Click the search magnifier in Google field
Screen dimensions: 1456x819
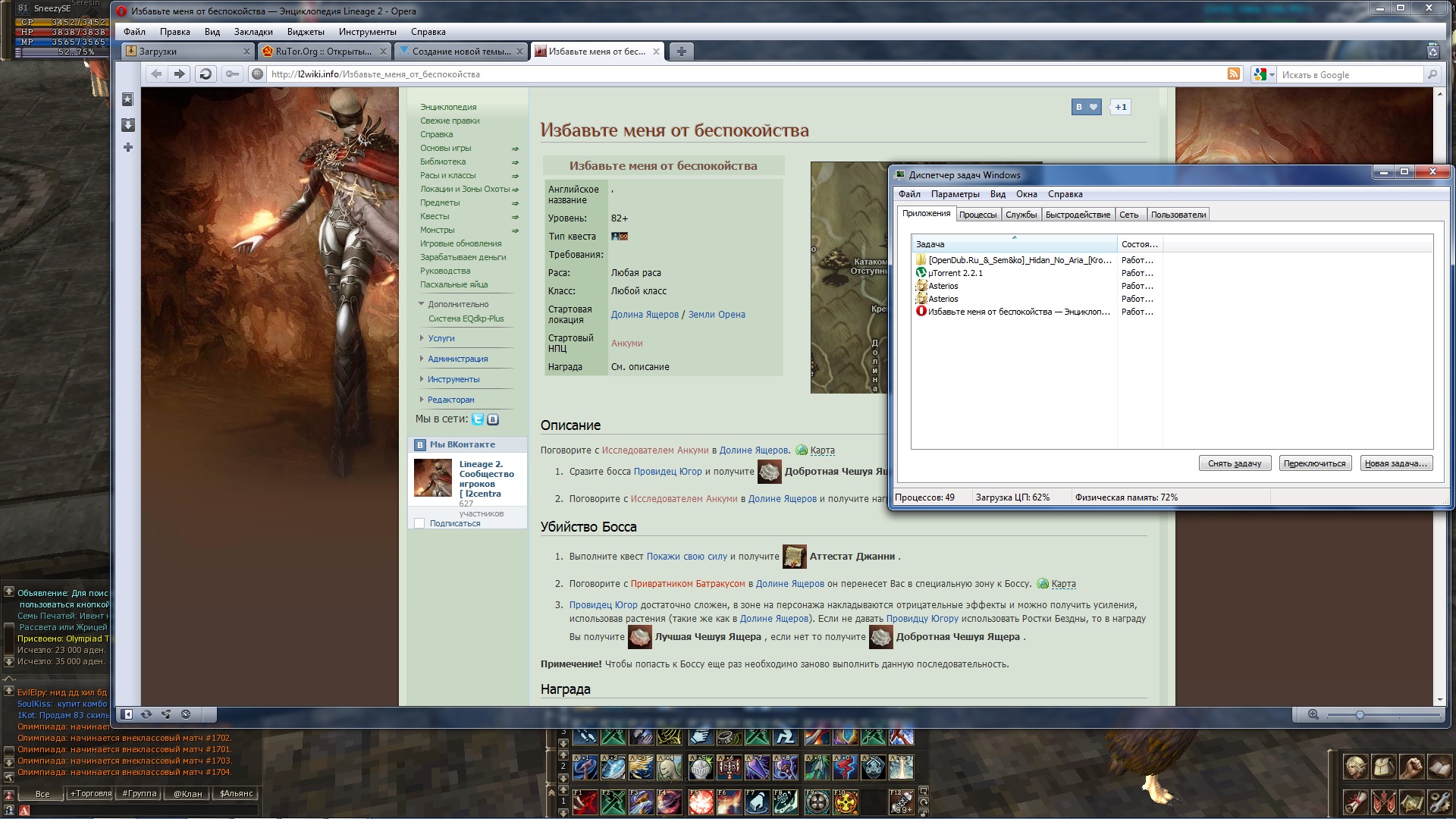click(x=1432, y=74)
